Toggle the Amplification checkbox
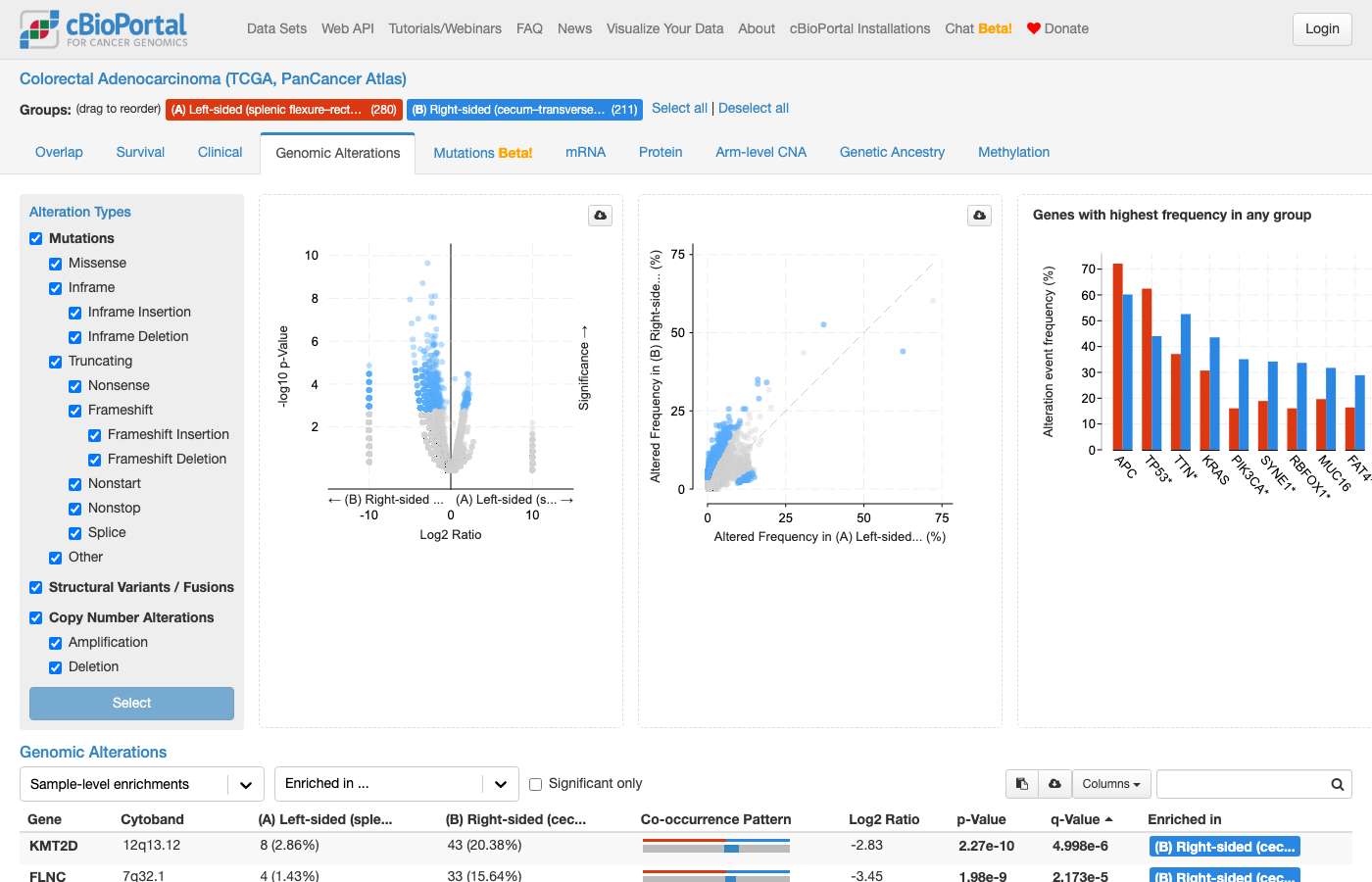The height and width of the screenshot is (882, 1372). tap(56, 643)
